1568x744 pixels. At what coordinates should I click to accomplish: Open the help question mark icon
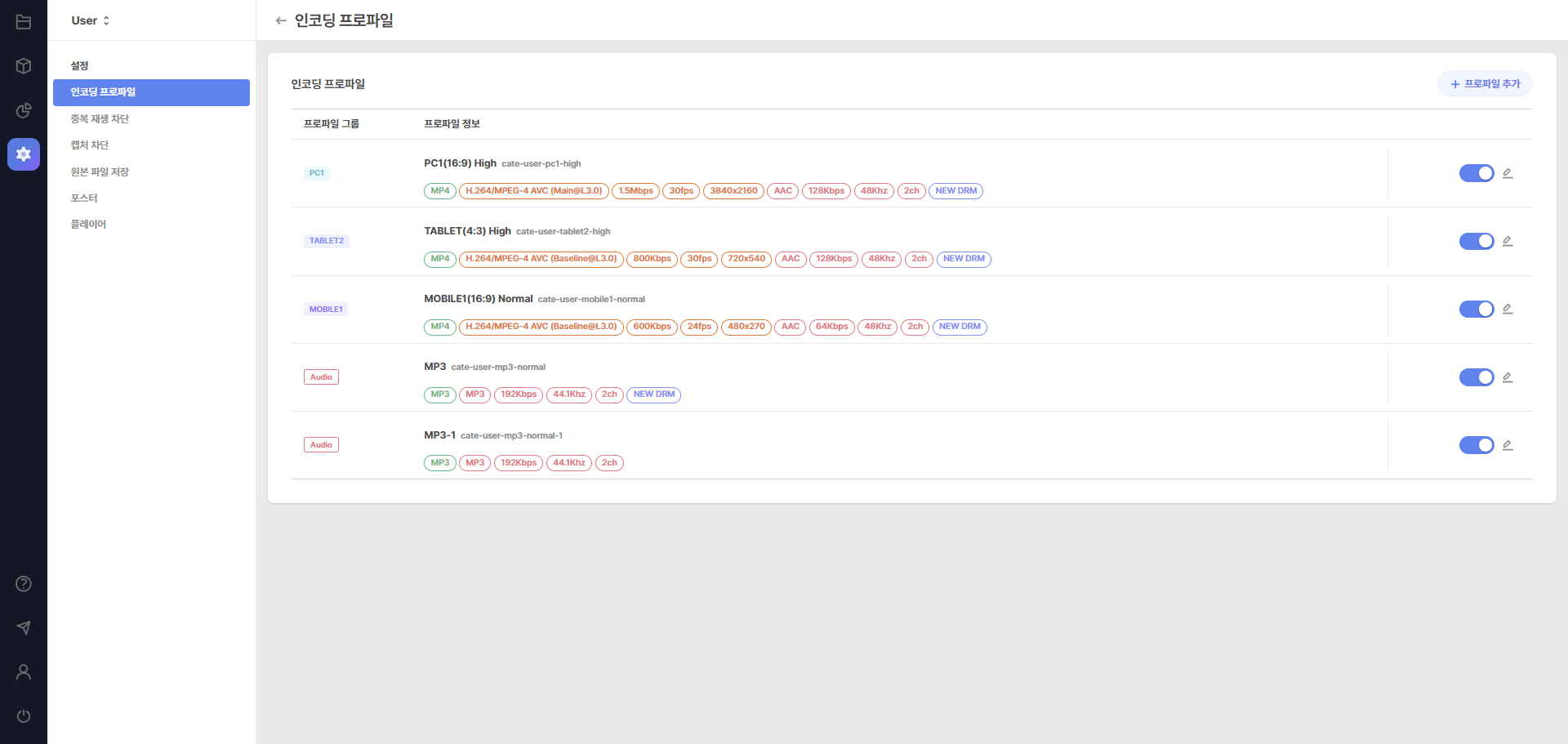pyautogui.click(x=24, y=584)
